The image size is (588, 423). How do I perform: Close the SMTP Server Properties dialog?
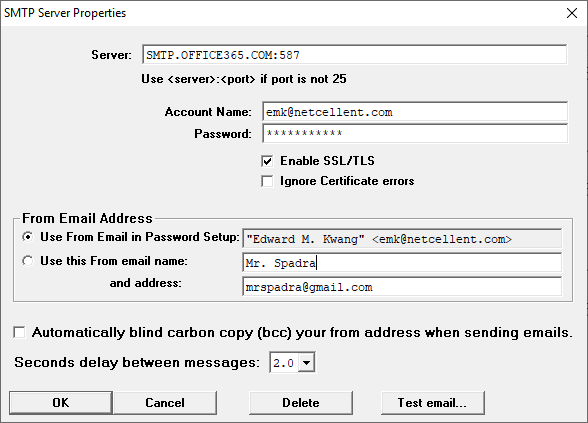(572, 13)
